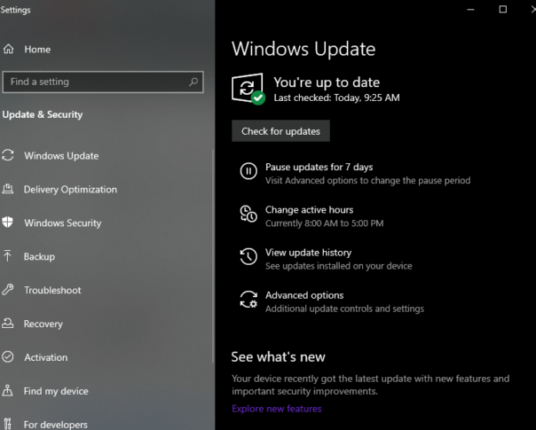Click the pause circle icon
This screenshot has height=430, width=536.
(249, 171)
